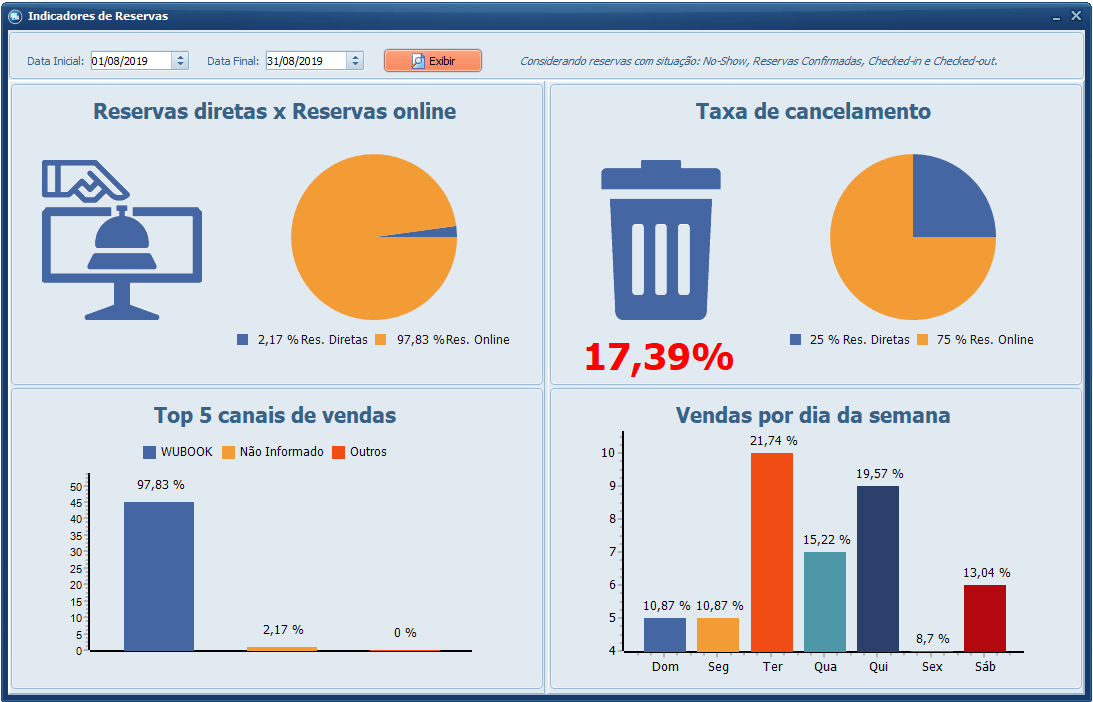Screen dimensions: 1093x702
Task: Click the 15,22 % label above Qua
Action: point(827,540)
